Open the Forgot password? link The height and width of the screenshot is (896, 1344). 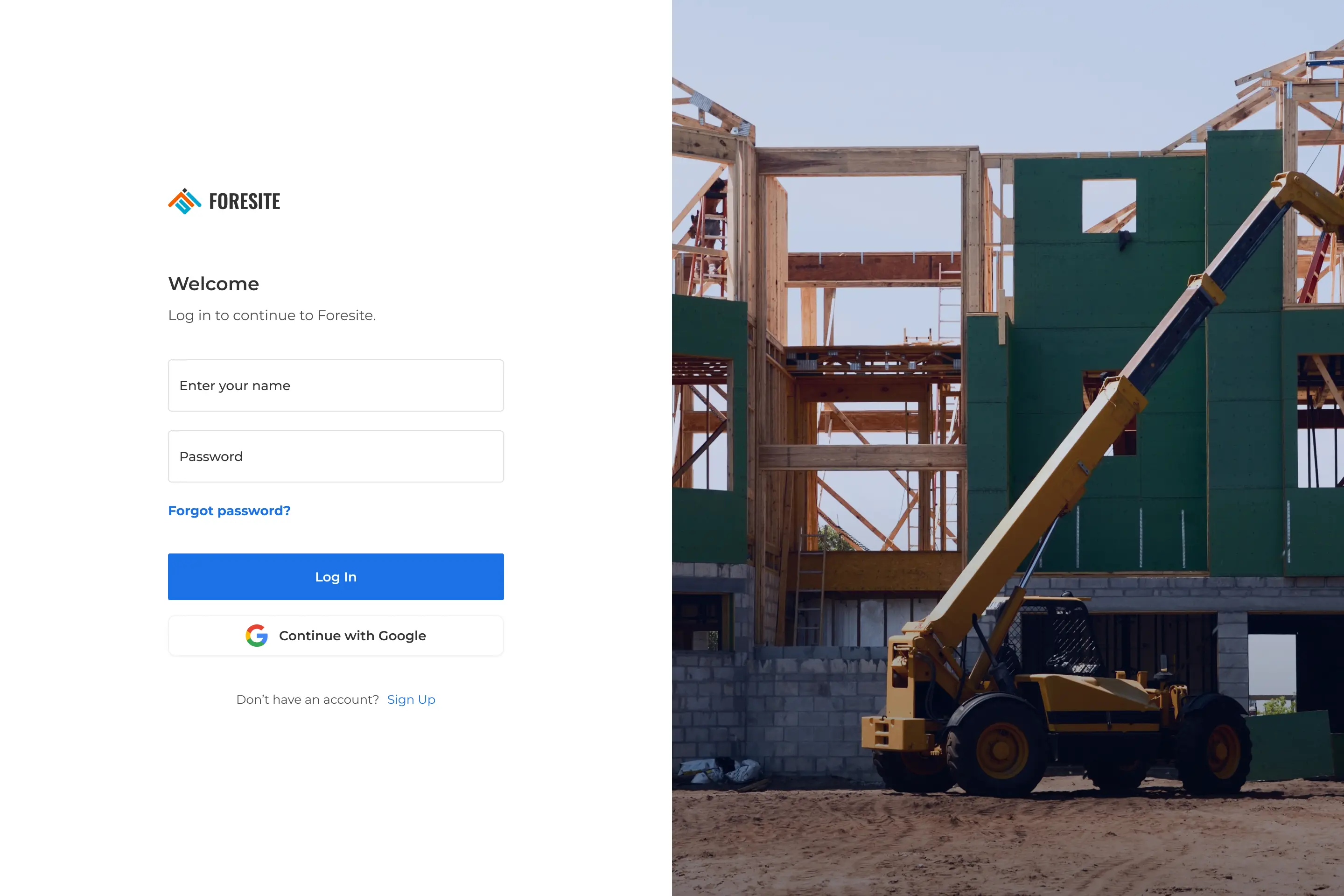coord(229,510)
